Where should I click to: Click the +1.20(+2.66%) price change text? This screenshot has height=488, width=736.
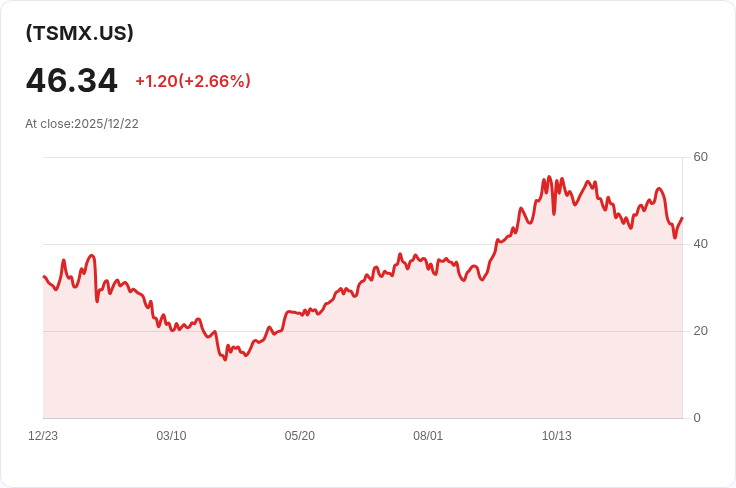pyautogui.click(x=193, y=81)
